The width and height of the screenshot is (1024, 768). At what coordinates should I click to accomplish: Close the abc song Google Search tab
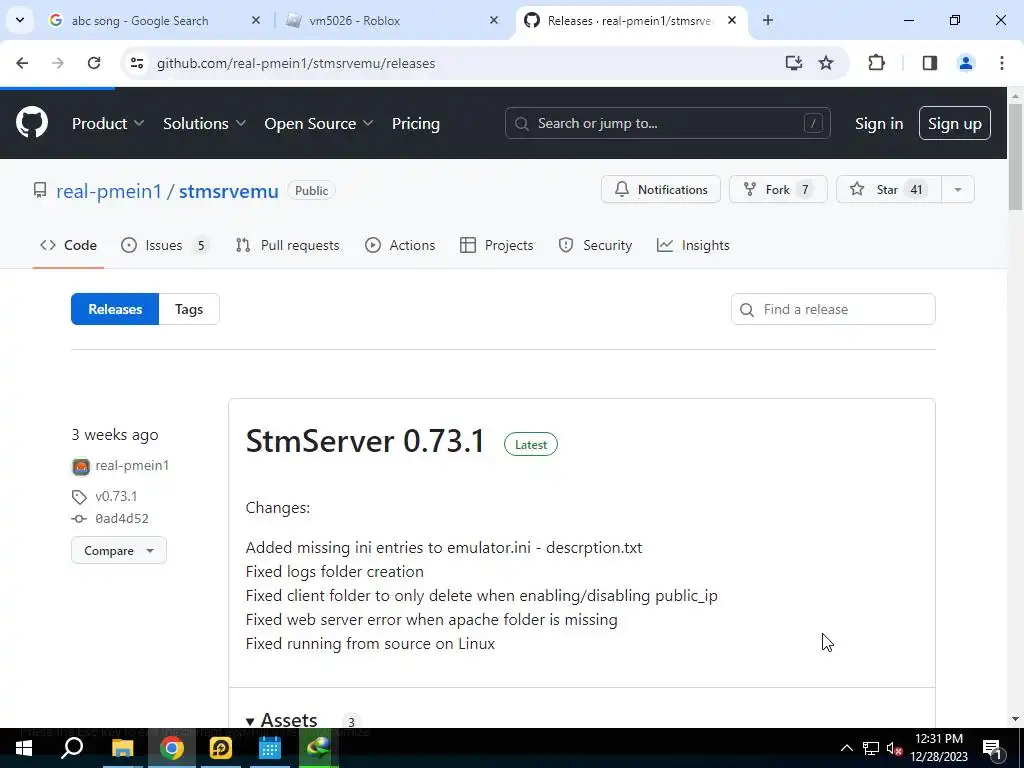pos(256,21)
